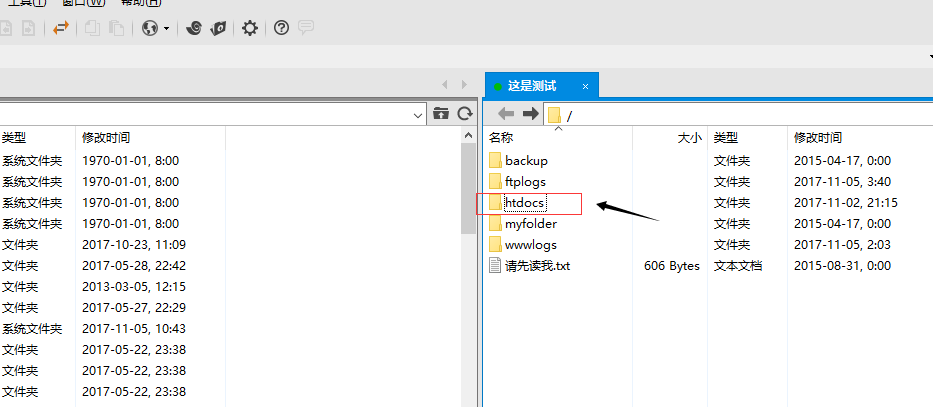Refresh the local file panel
This screenshot has height=407, width=933.
click(x=464, y=114)
